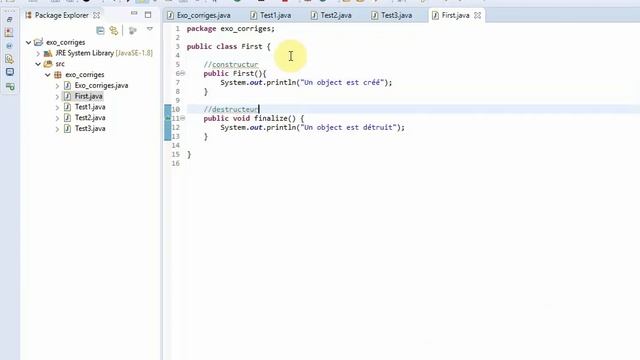
Task: Select Test2.java in Package Explorer
Action: click(x=90, y=118)
